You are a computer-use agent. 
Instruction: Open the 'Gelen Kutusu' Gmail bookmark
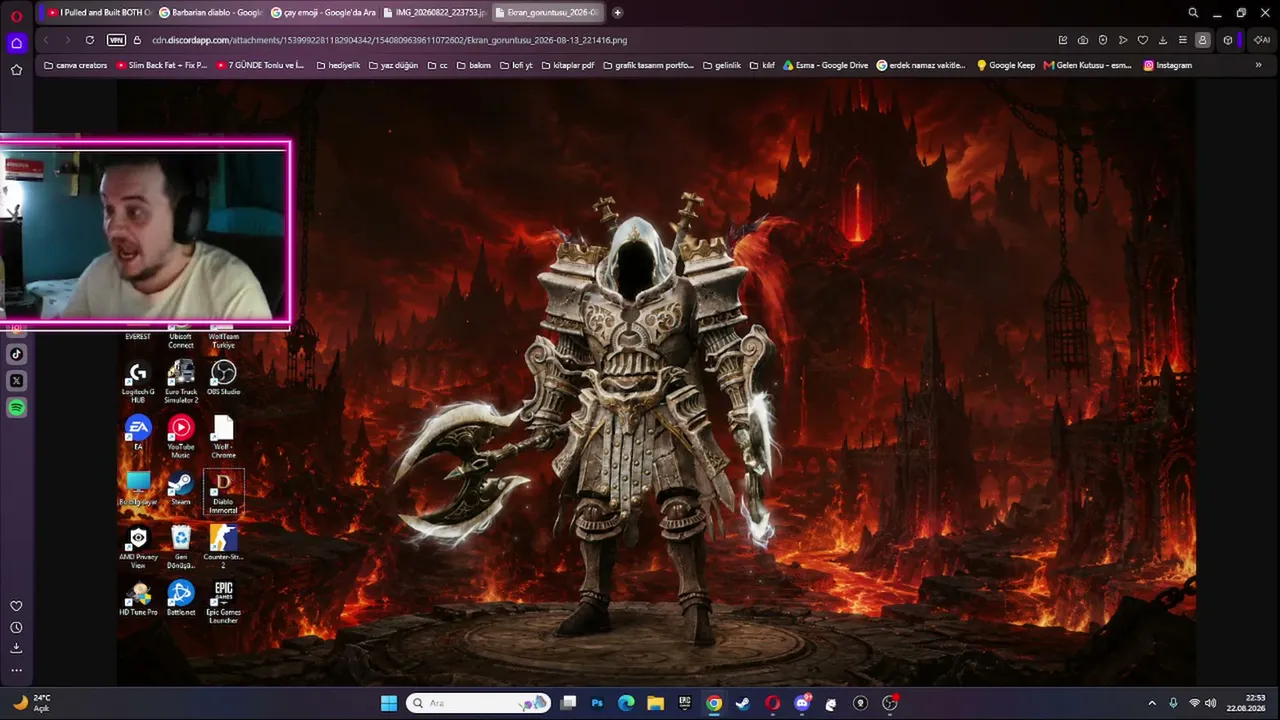[1087, 65]
